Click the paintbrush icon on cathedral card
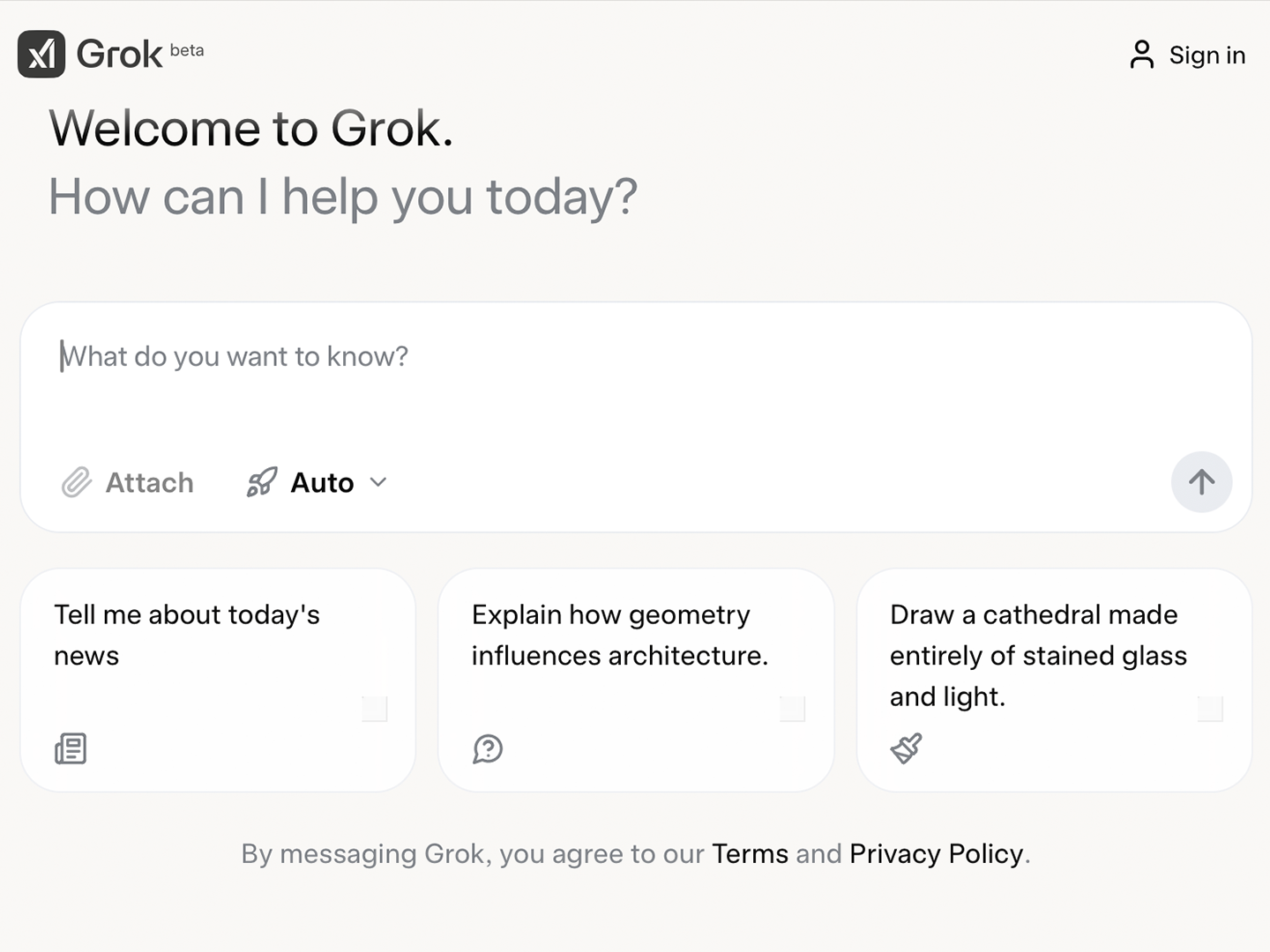The height and width of the screenshot is (952, 1270). click(x=906, y=748)
